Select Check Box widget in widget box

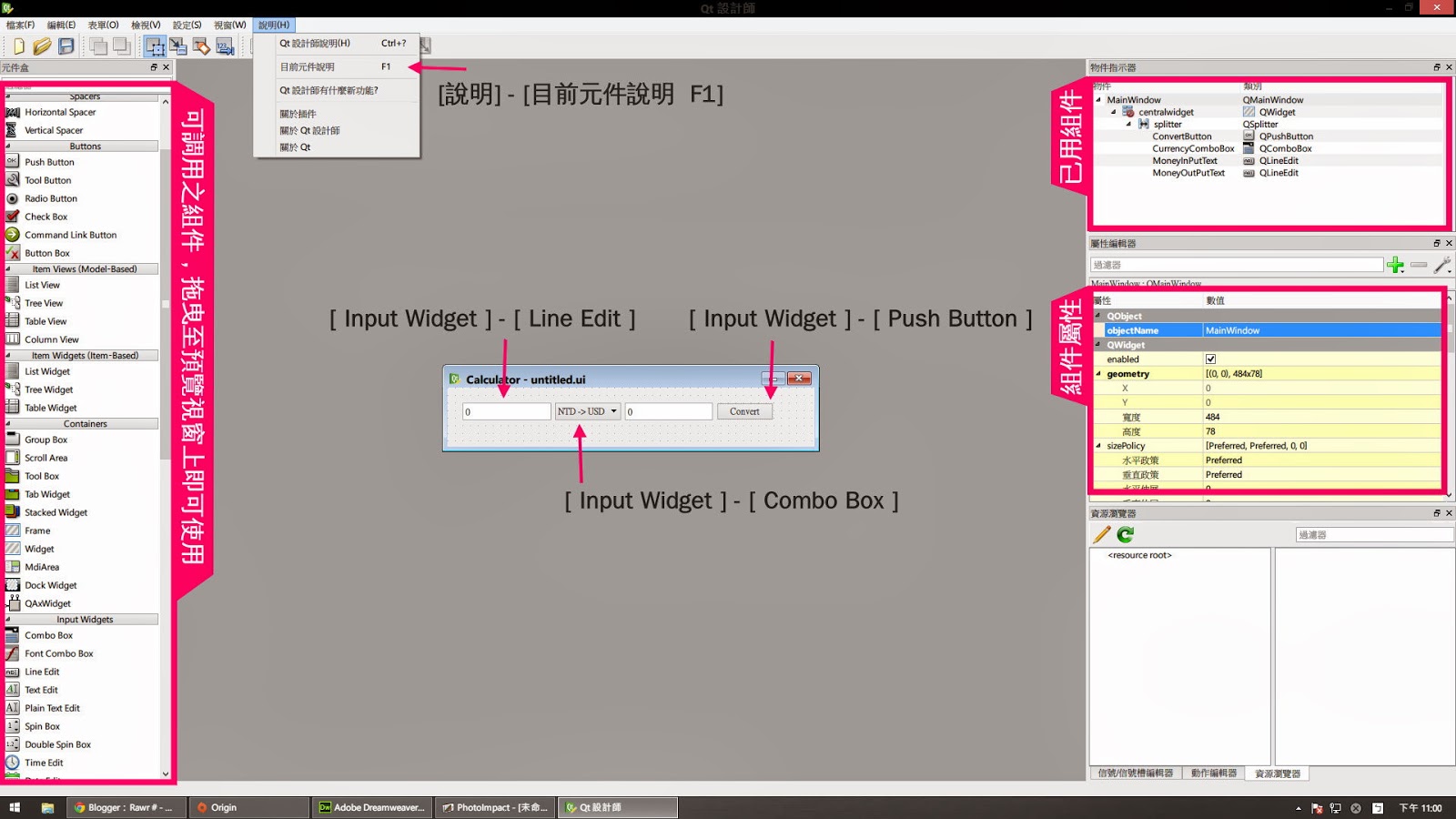click(46, 217)
